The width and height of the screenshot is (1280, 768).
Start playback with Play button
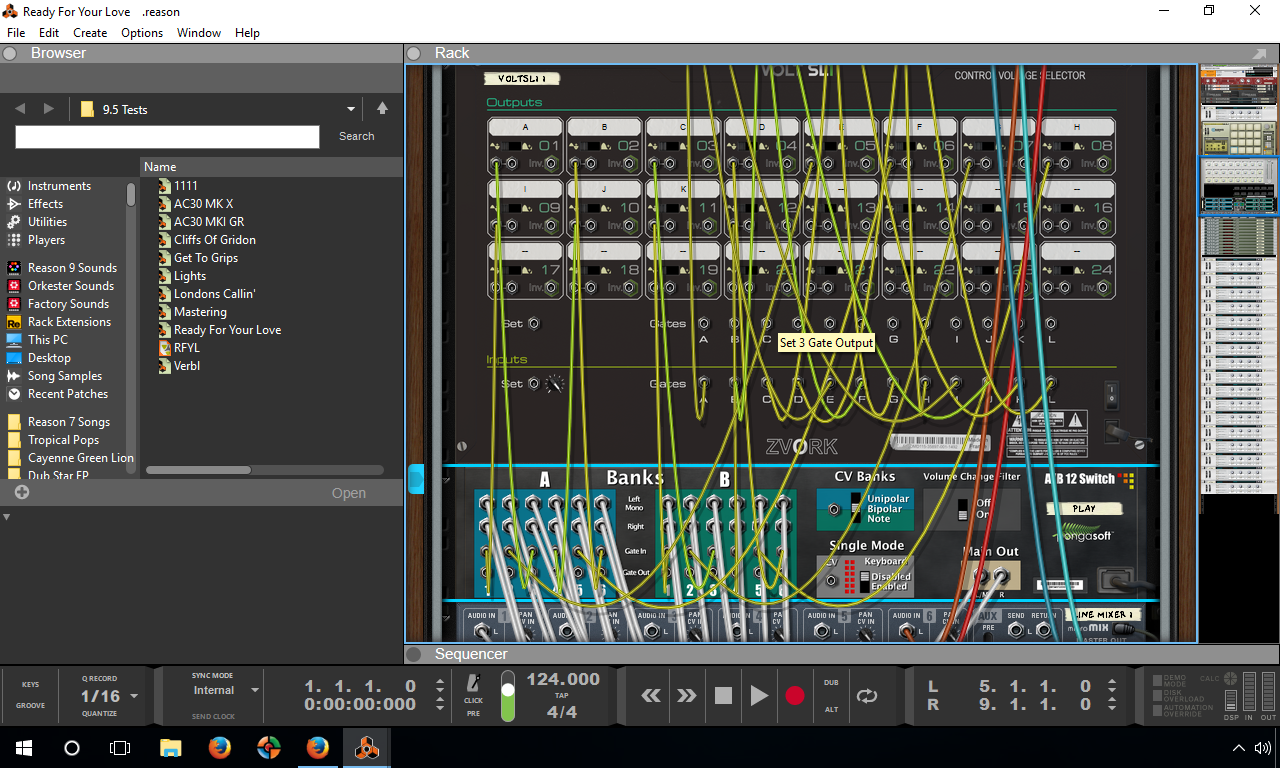(759, 696)
